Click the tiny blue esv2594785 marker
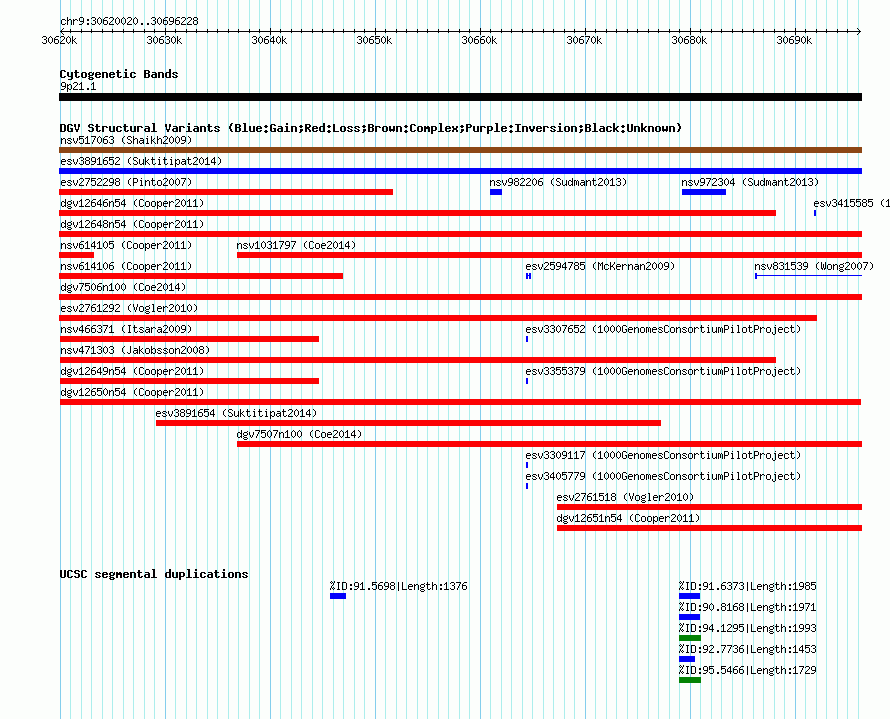The height and width of the screenshot is (719, 890). (x=528, y=276)
